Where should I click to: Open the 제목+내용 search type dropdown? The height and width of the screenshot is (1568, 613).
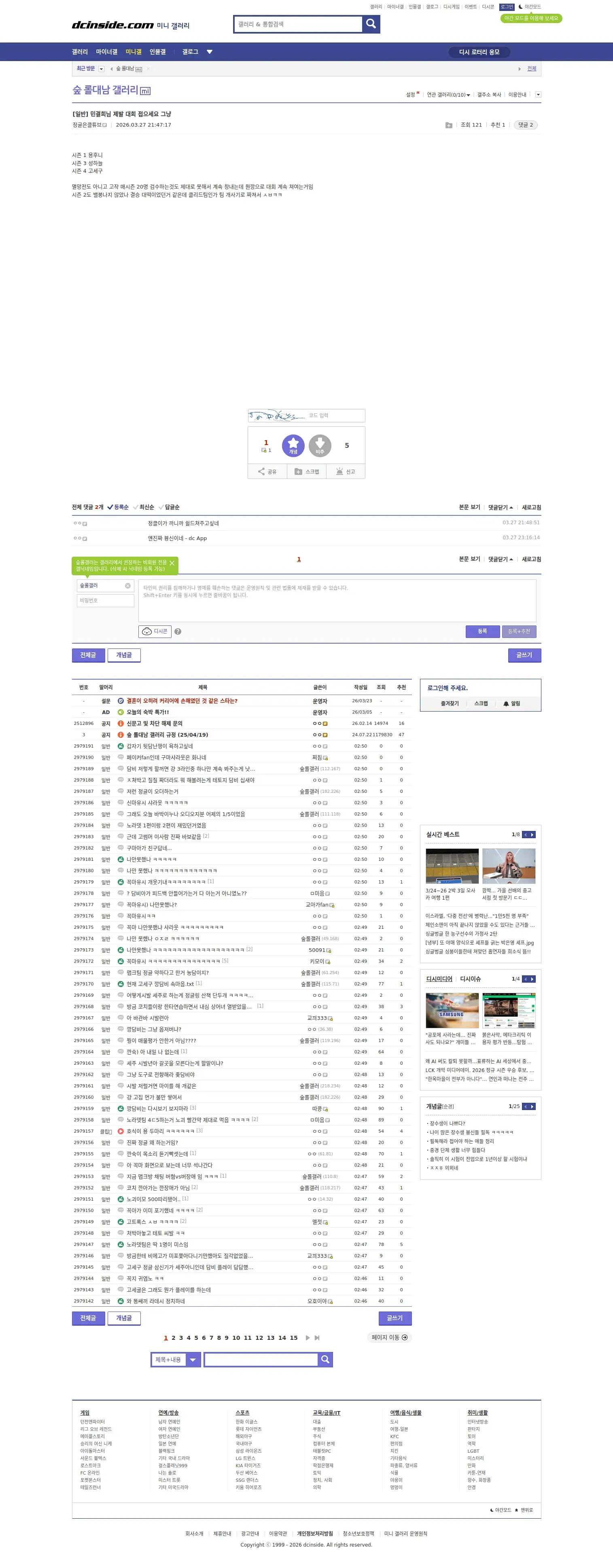[x=176, y=1359]
